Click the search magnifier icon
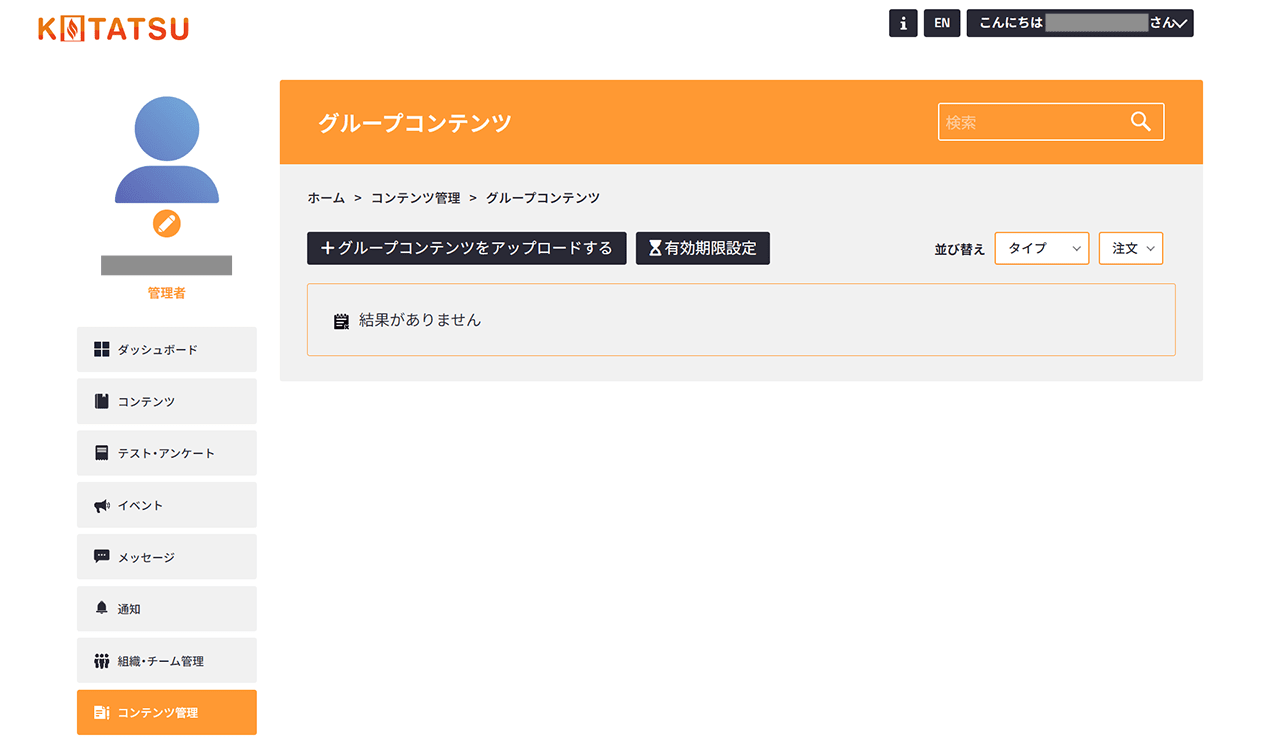 (1141, 121)
